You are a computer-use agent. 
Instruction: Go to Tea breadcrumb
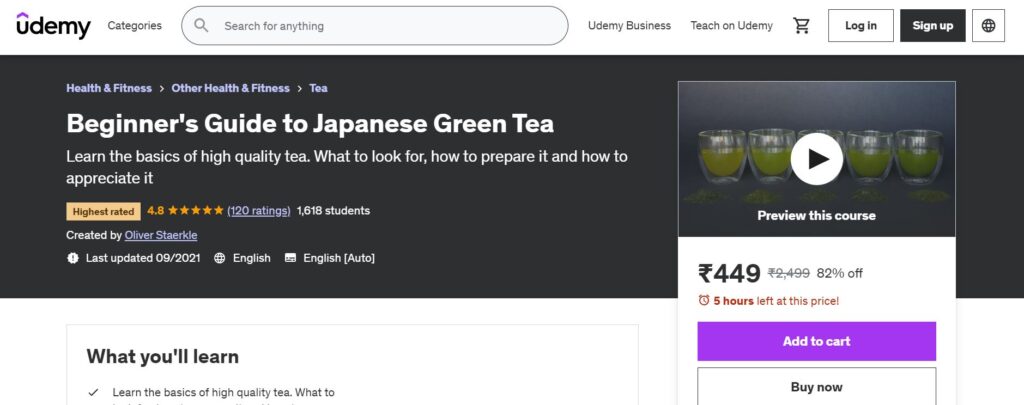[x=318, y=88]
